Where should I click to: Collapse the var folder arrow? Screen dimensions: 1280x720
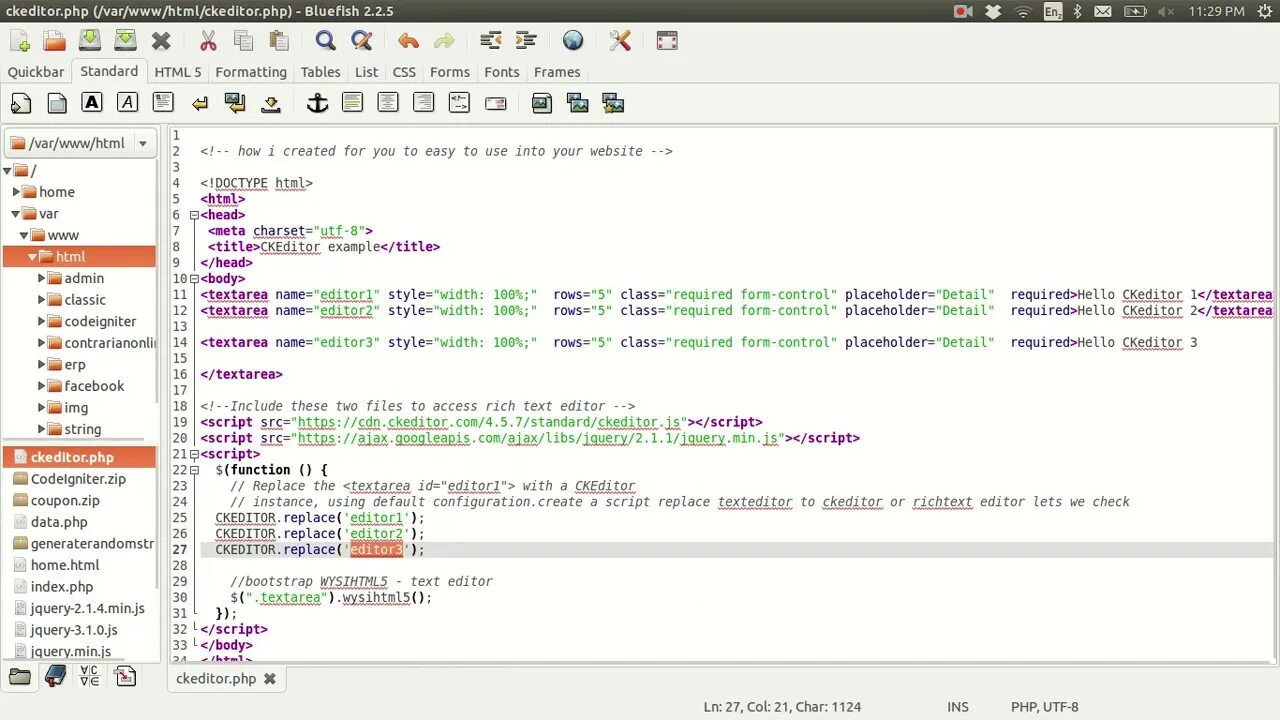(x=16, y=214)
